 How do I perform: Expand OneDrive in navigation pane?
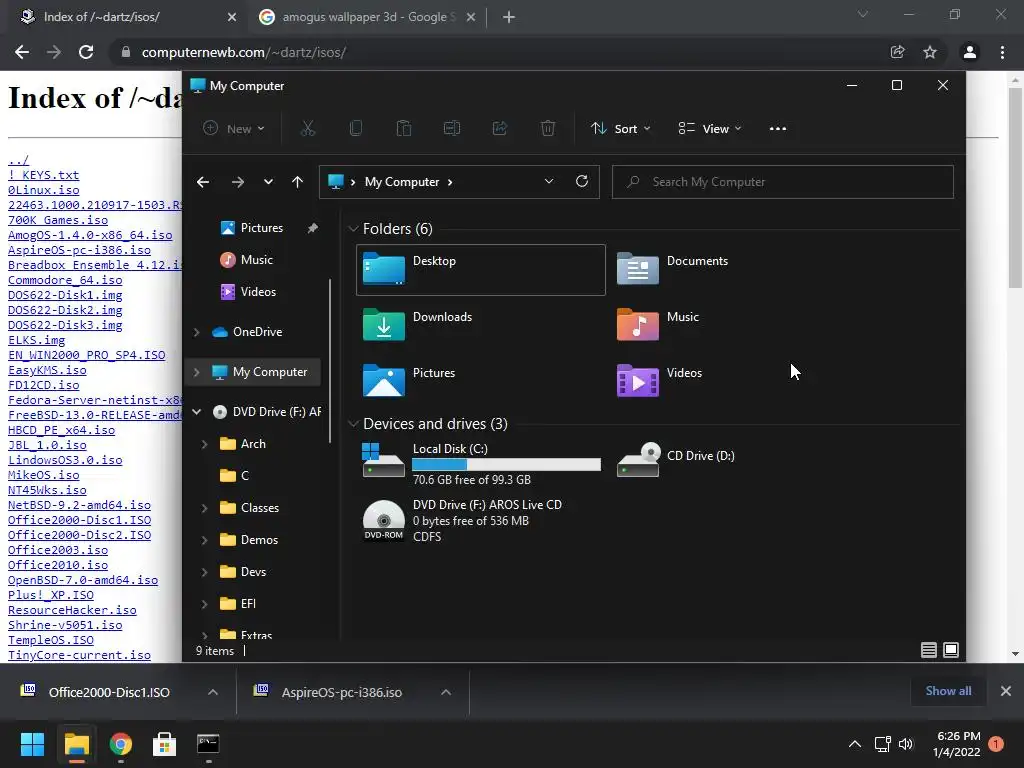[197, 332]
